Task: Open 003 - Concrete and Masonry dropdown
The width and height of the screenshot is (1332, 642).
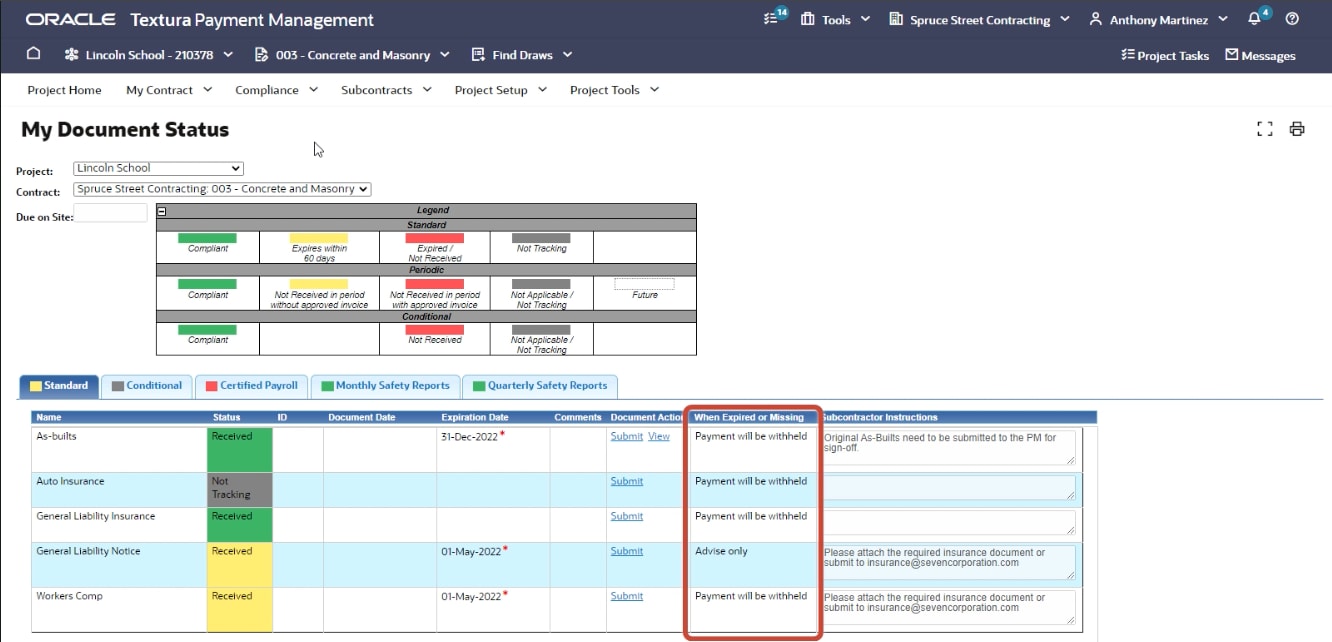Action: pos(352,55)
